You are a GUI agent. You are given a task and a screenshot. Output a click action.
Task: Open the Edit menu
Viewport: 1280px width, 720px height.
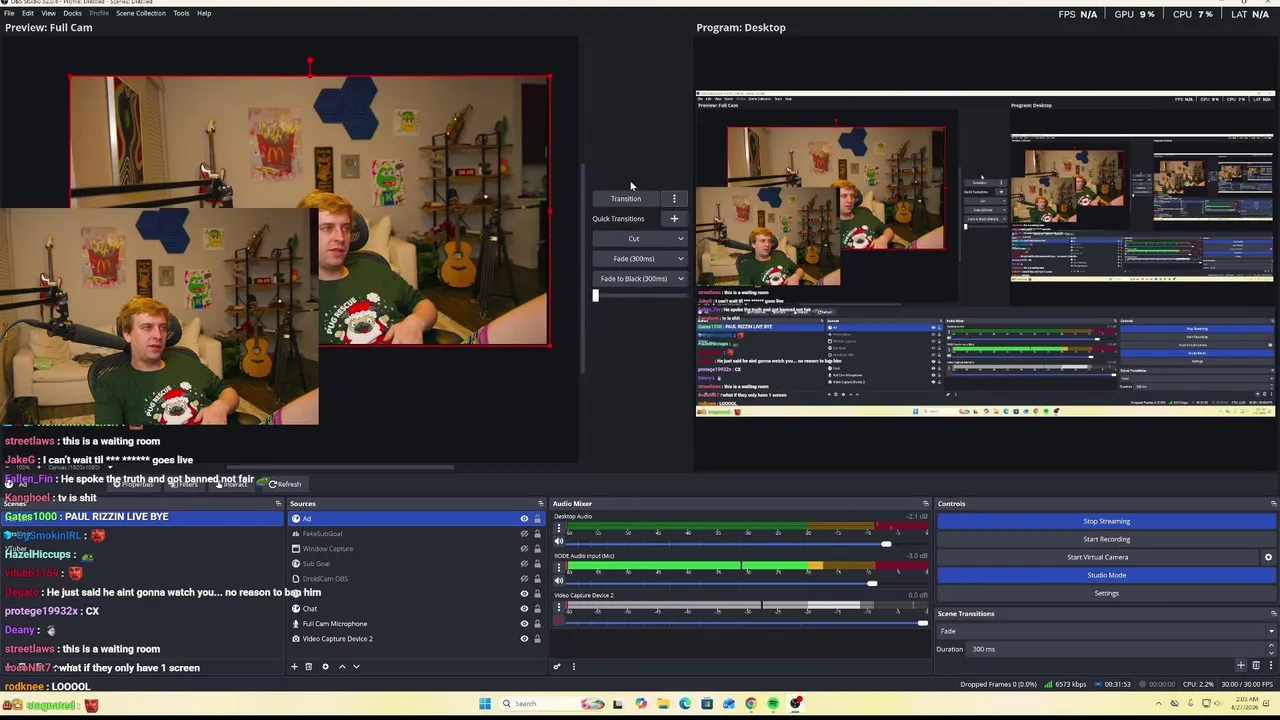pyautogui.click(x=28, y=13)
